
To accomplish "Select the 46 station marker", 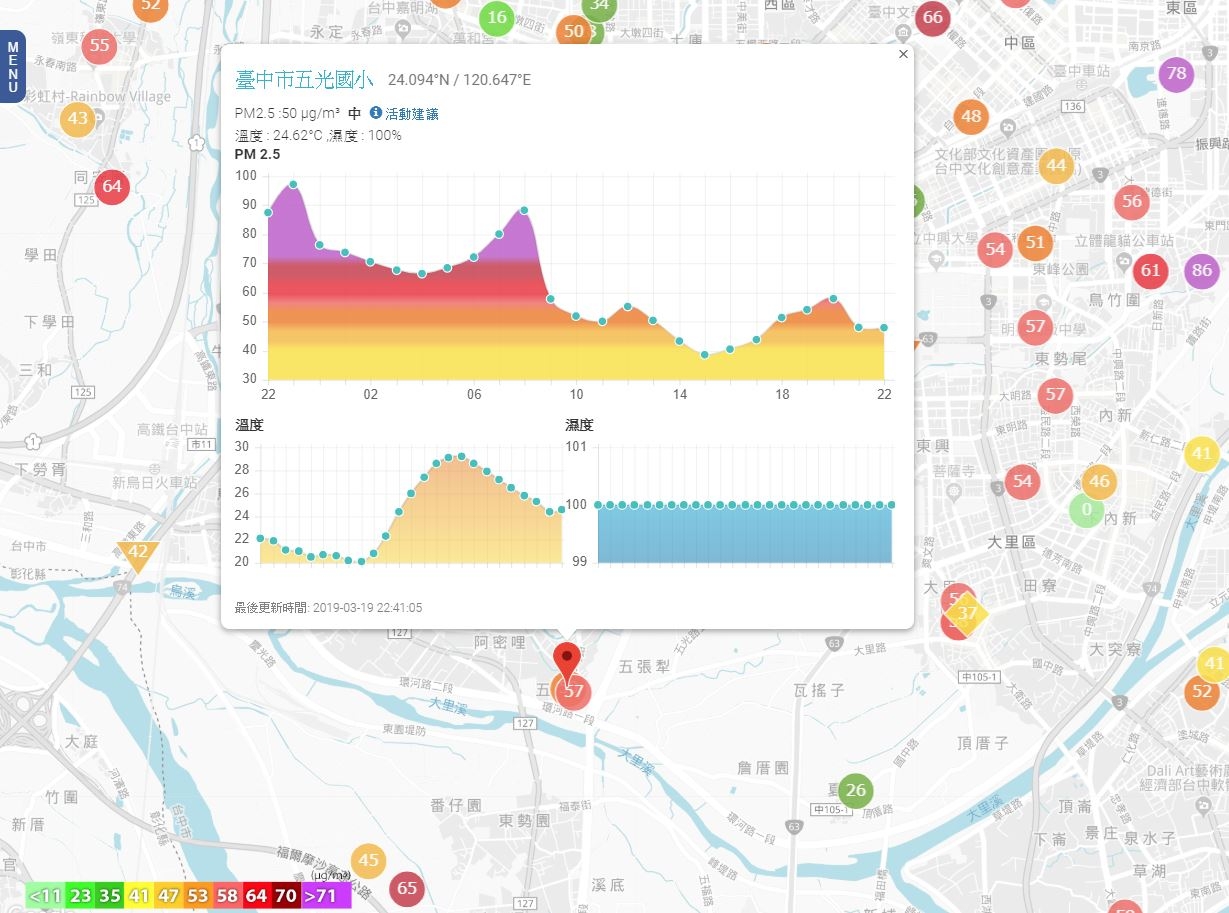I will 1099,482.
